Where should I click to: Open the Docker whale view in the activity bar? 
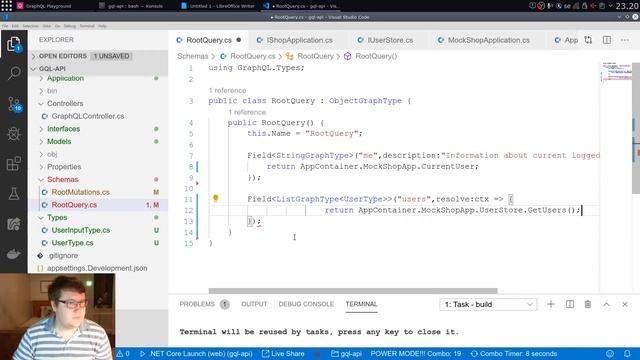(x=13, y=253)
